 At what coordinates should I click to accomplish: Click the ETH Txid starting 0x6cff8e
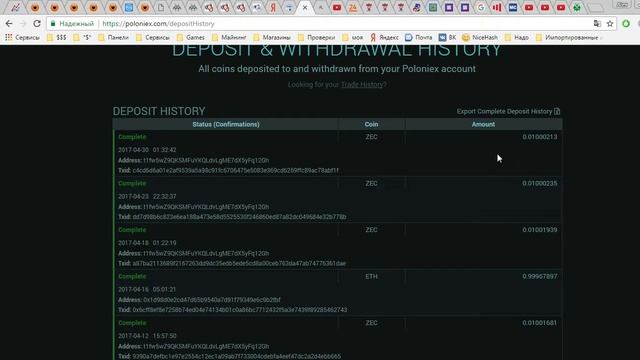(240, 310)
